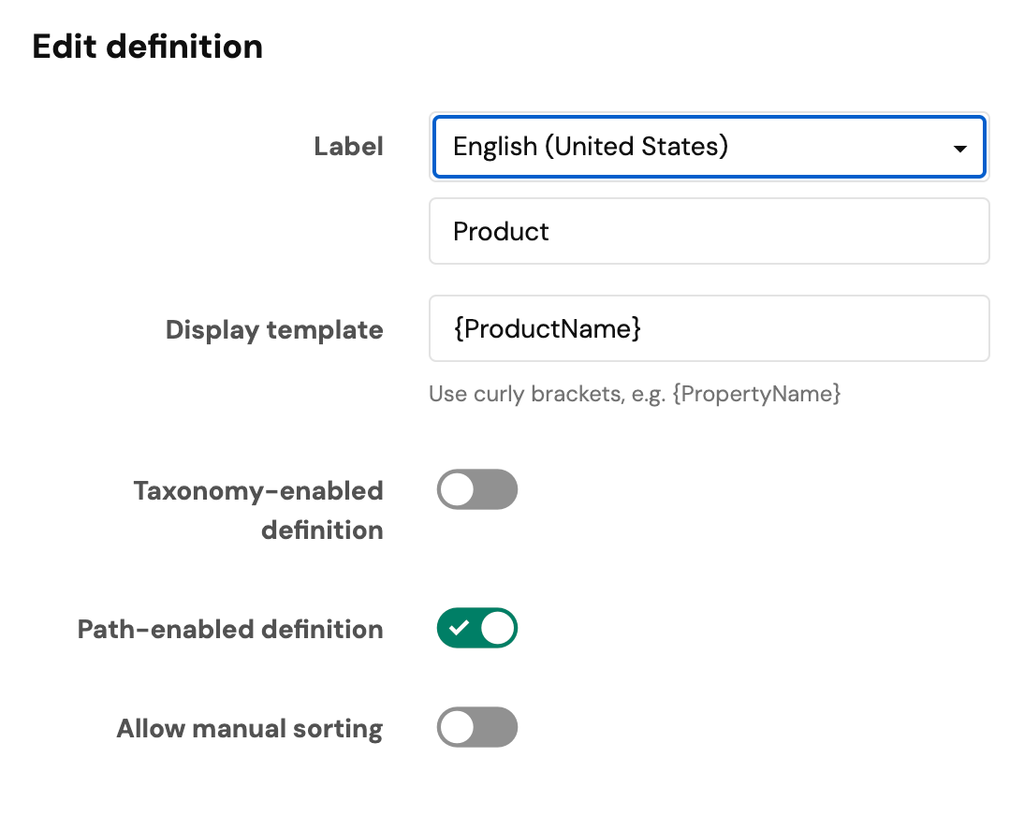Click the curly brackets hint text
1024x827 pixels.
(x=634, y=394)
